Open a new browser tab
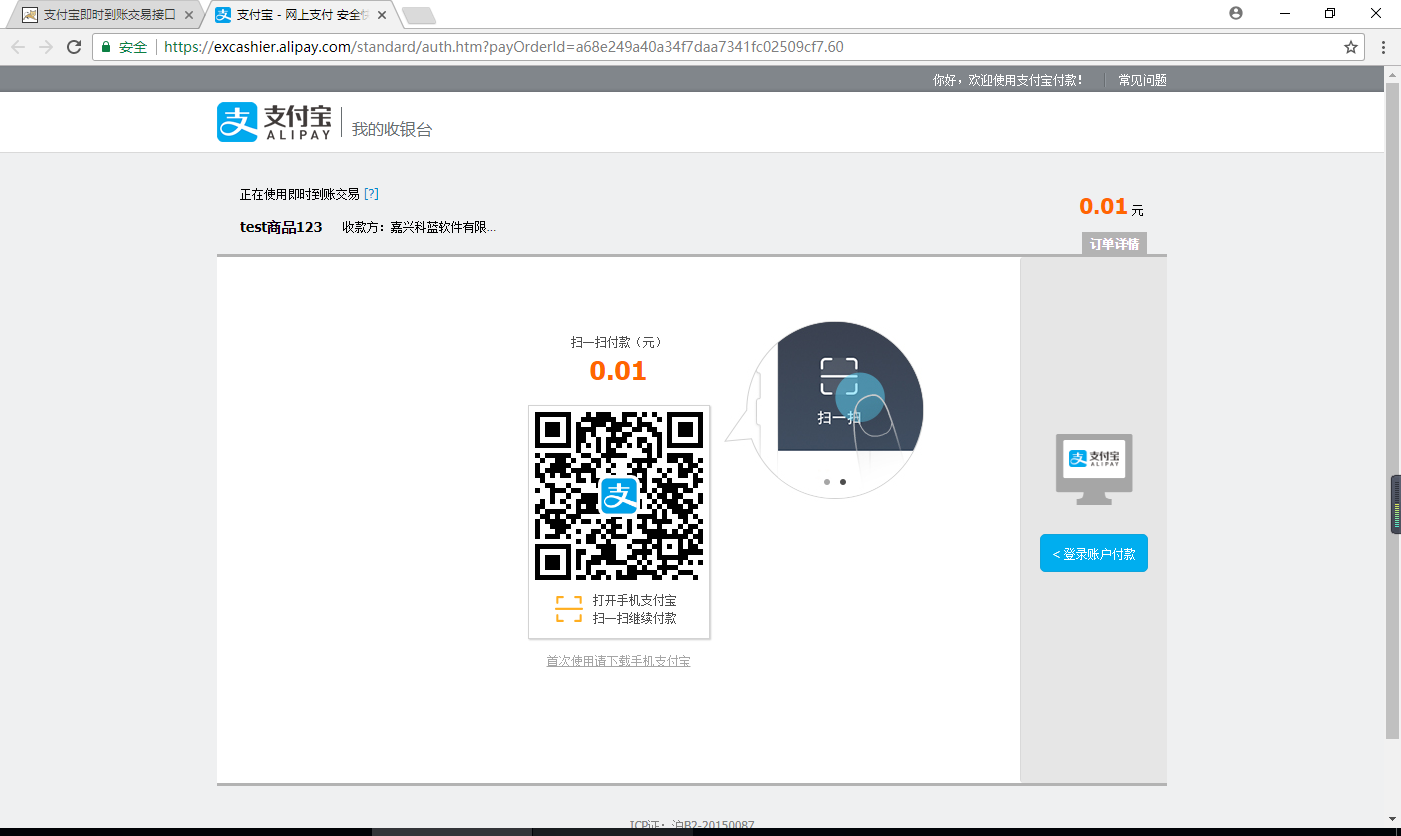Image resolution: width=1401 pixels, height=836 pixels. 419,15
